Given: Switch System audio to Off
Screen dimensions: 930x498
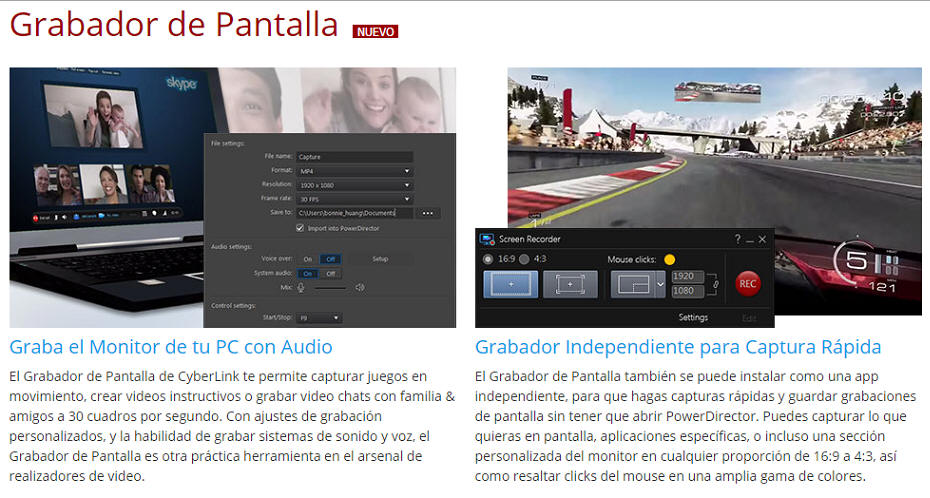Looking at the screenshot, I should 331,273.
